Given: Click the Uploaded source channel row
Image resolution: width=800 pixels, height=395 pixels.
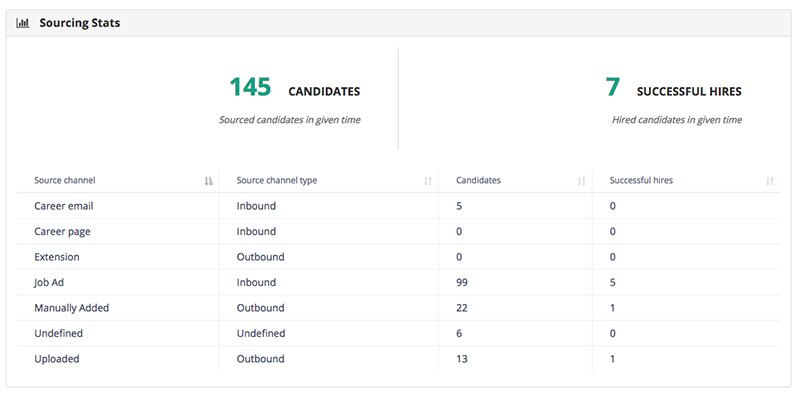Looking at the screenshot, I should pos(398,359).
